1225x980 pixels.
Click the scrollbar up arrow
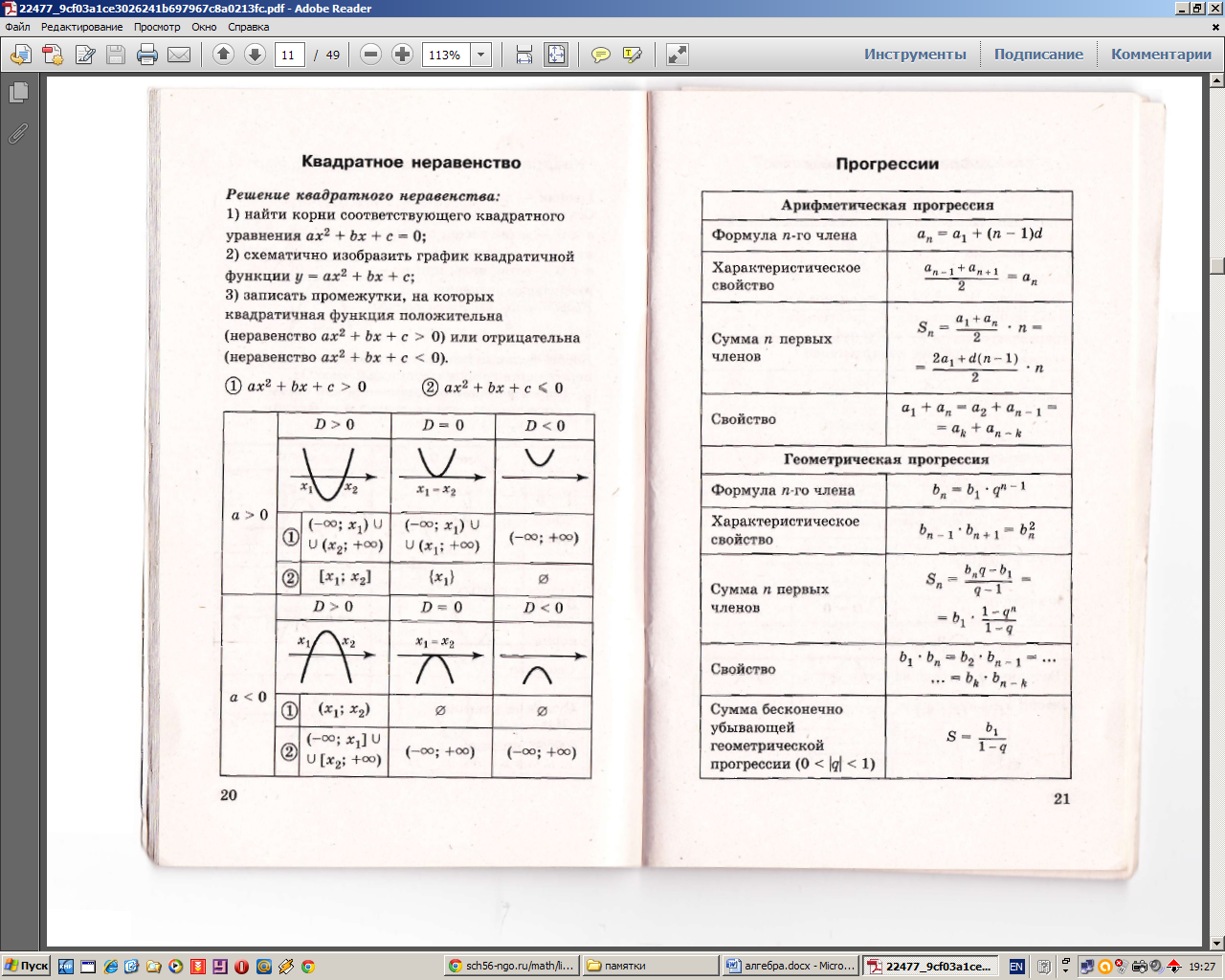1216,82
